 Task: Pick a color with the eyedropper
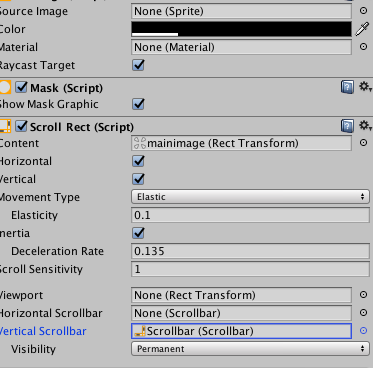362,29
